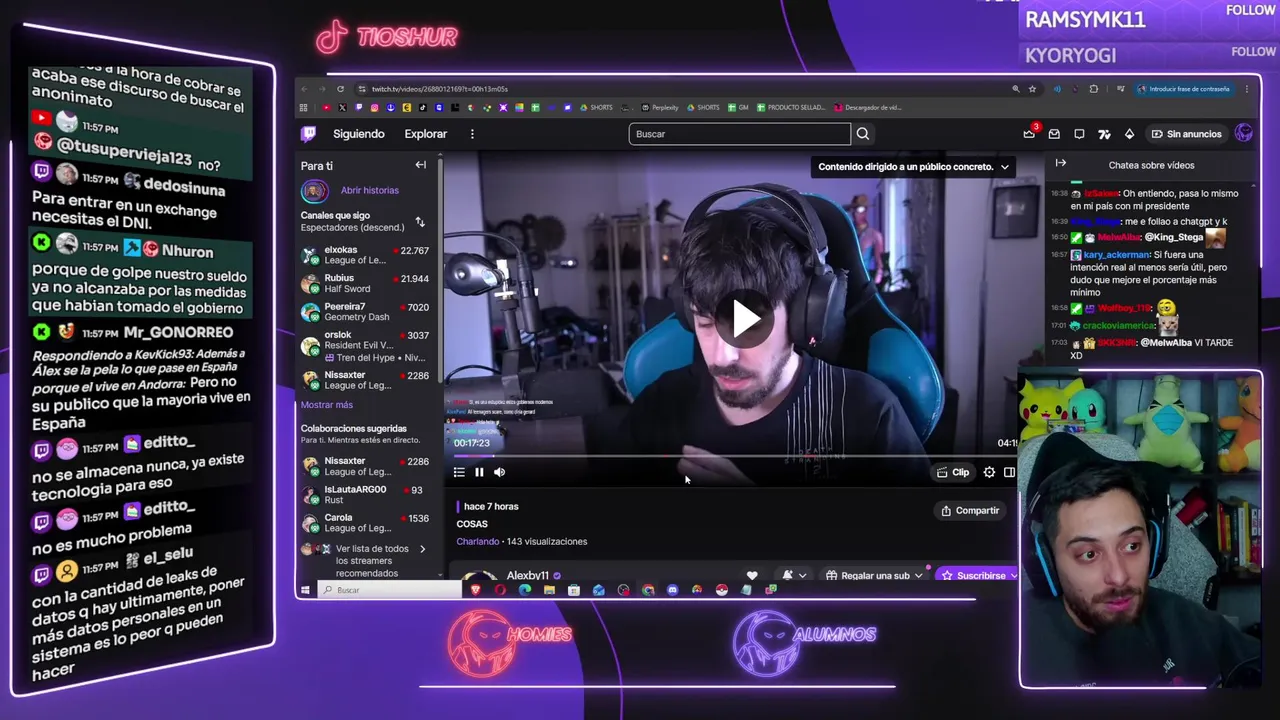Open video chapters list icon

[x=459, y=472]
